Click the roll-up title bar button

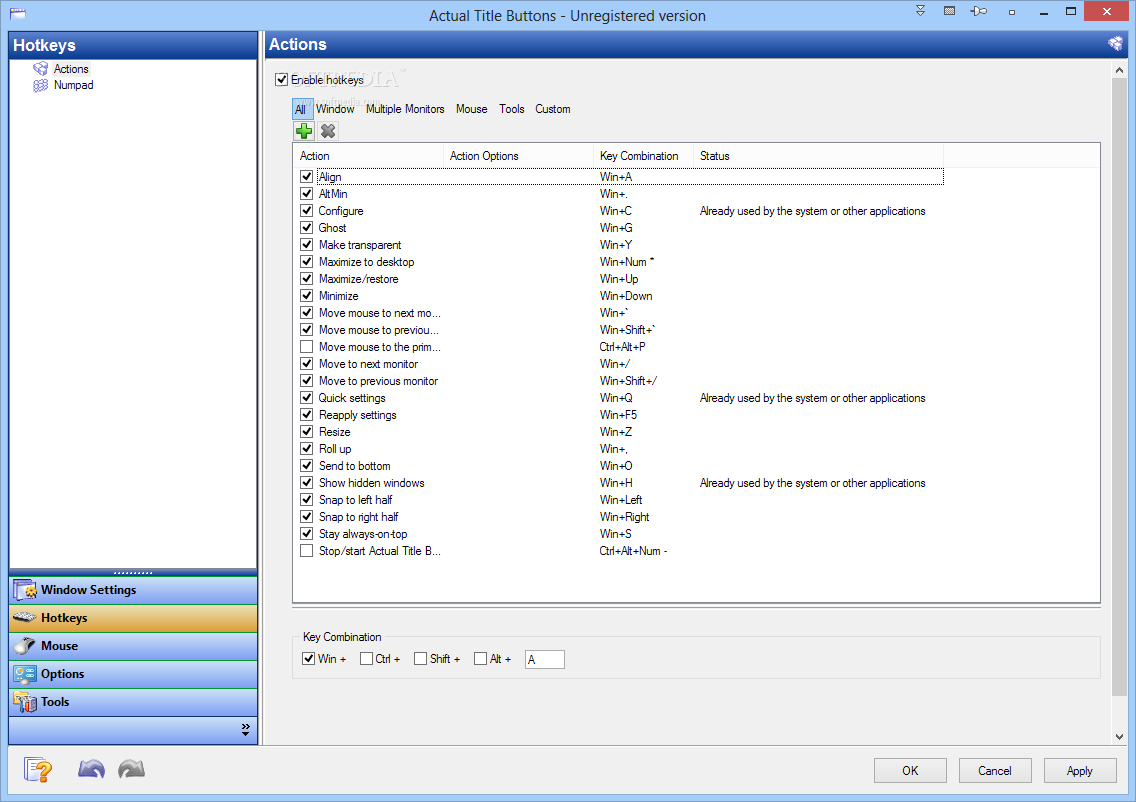[x=920, y=11]
